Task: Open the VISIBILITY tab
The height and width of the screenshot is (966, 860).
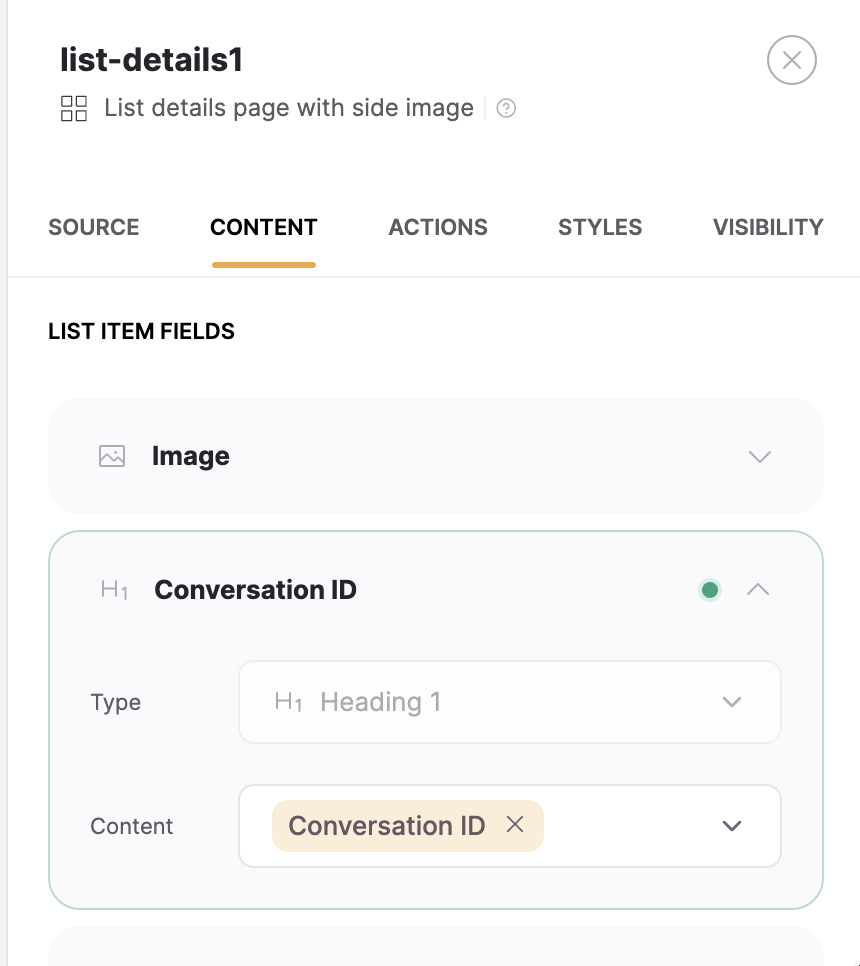Action: tap(768, 227)
